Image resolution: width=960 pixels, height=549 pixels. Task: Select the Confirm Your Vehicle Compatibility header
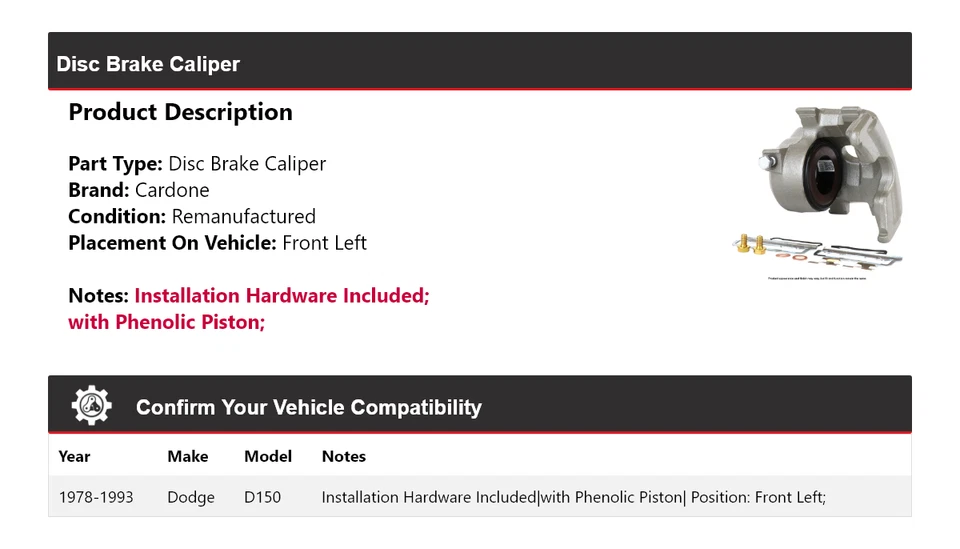coord(308,407)
